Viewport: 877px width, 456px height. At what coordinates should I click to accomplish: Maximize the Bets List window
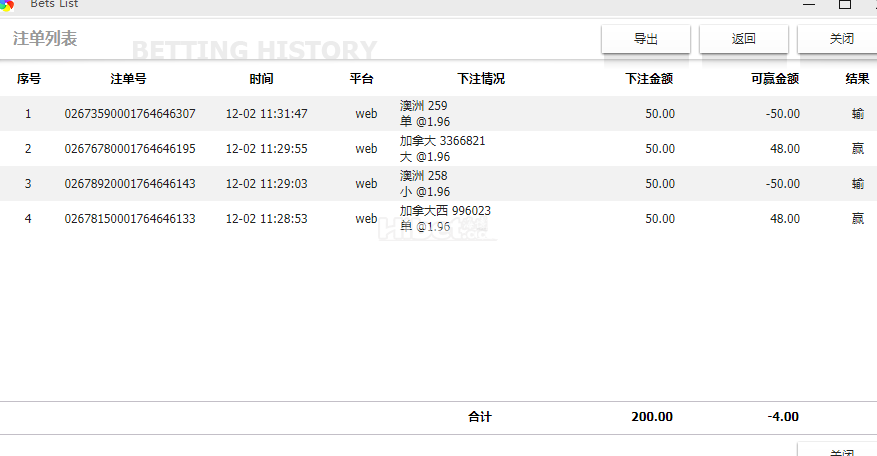coord(845,5)
